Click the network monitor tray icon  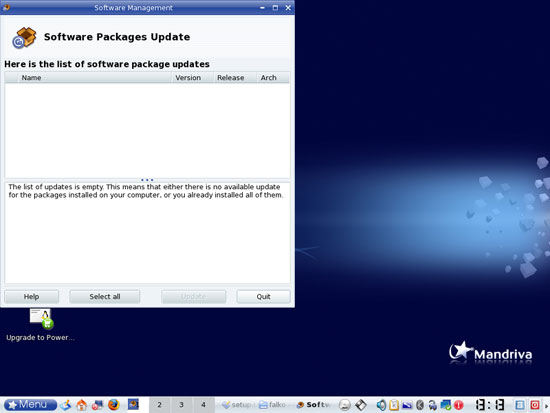click(445, 405)
